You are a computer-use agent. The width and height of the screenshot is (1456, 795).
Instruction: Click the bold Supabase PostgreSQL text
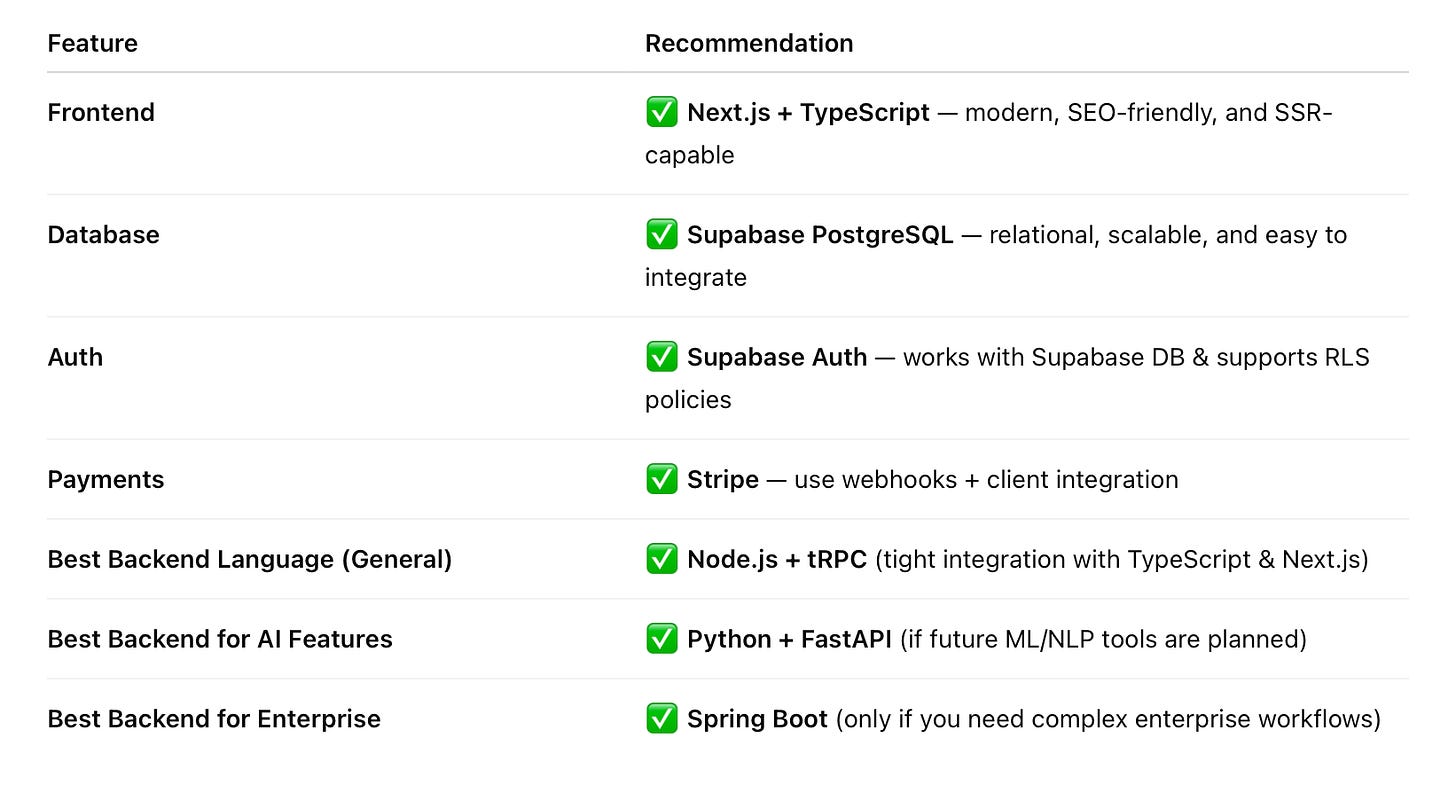tap(820, 235)
